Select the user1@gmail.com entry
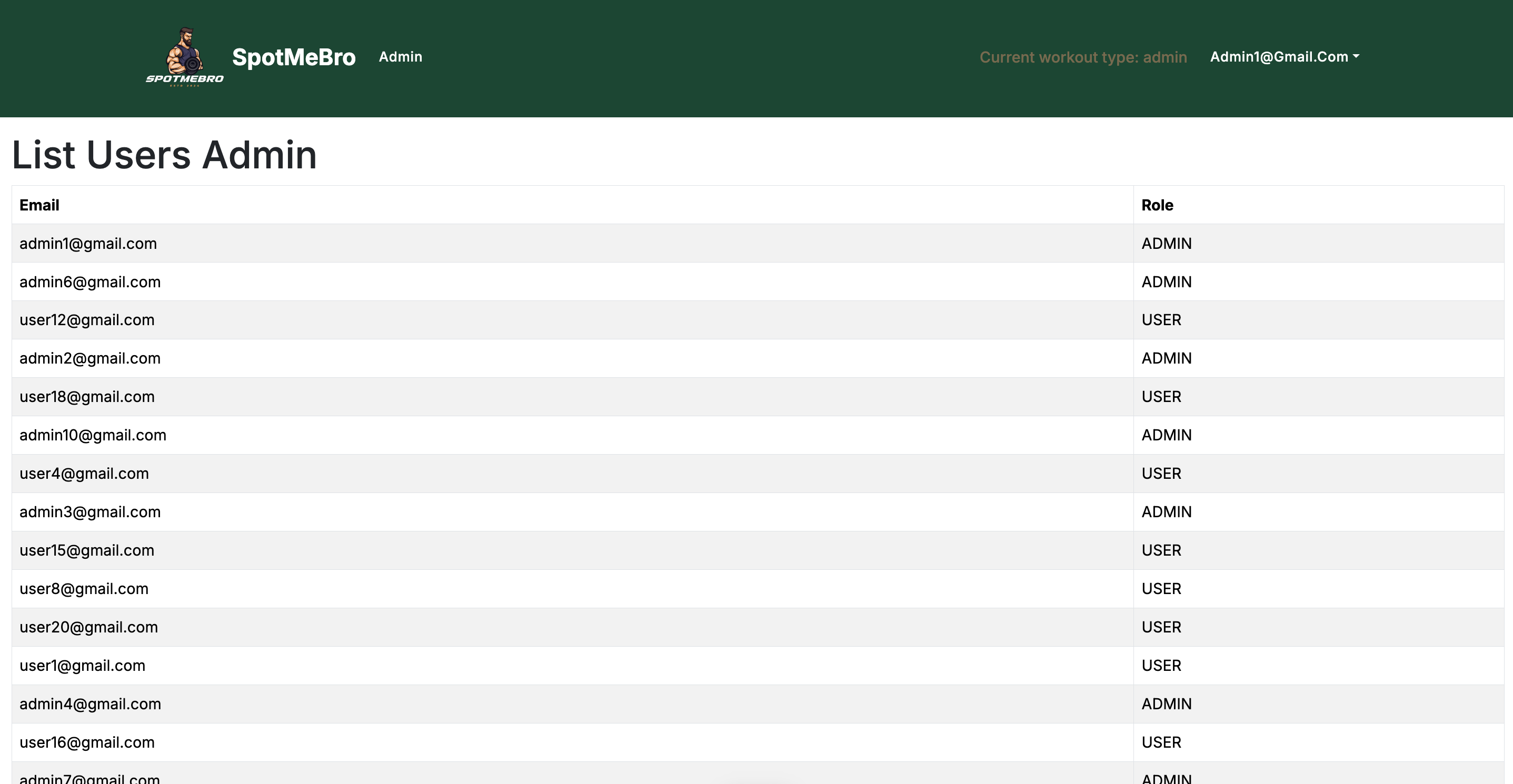 click(x=82, y=666)
